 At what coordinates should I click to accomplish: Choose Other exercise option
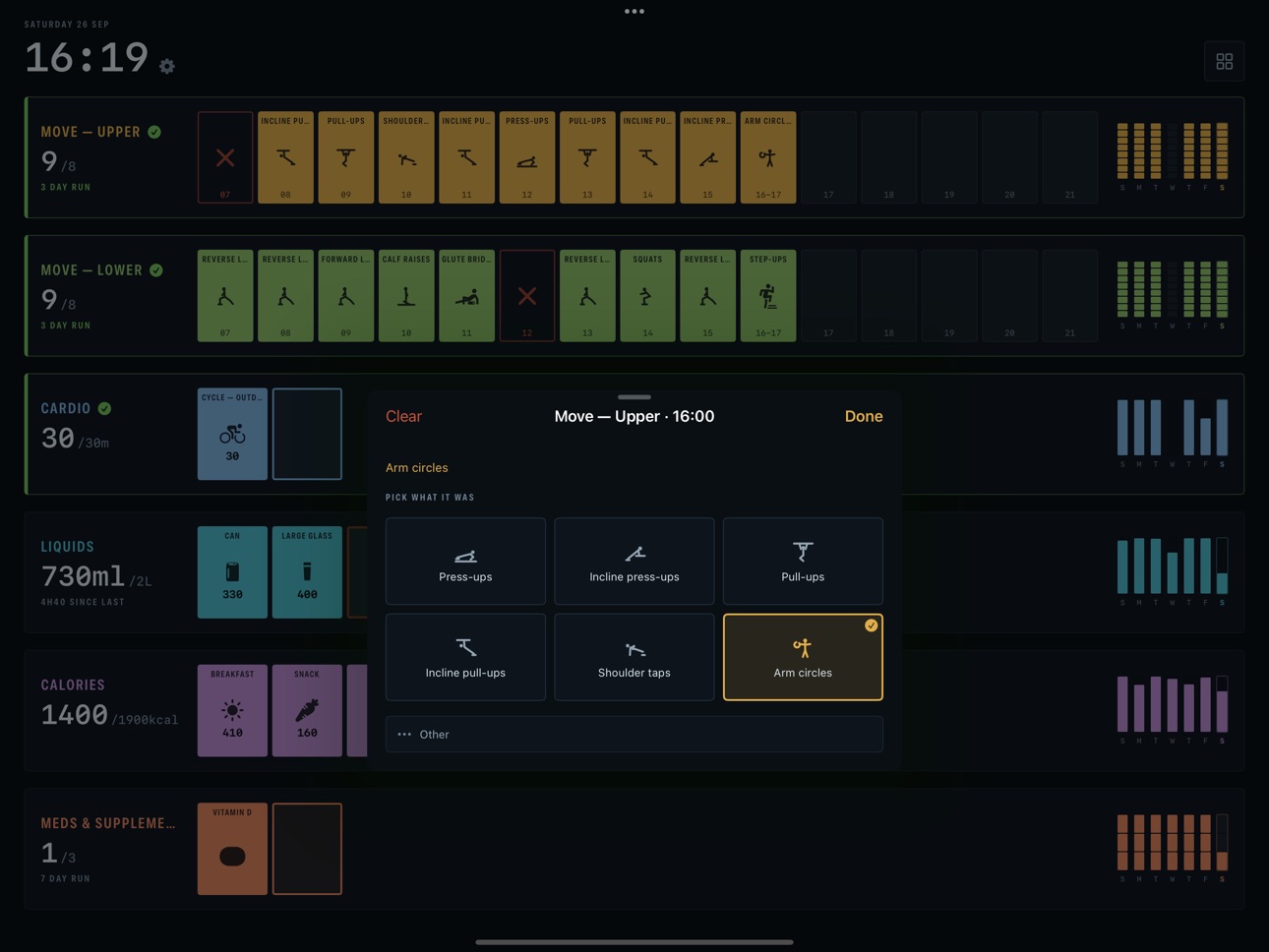pos(634,735)
